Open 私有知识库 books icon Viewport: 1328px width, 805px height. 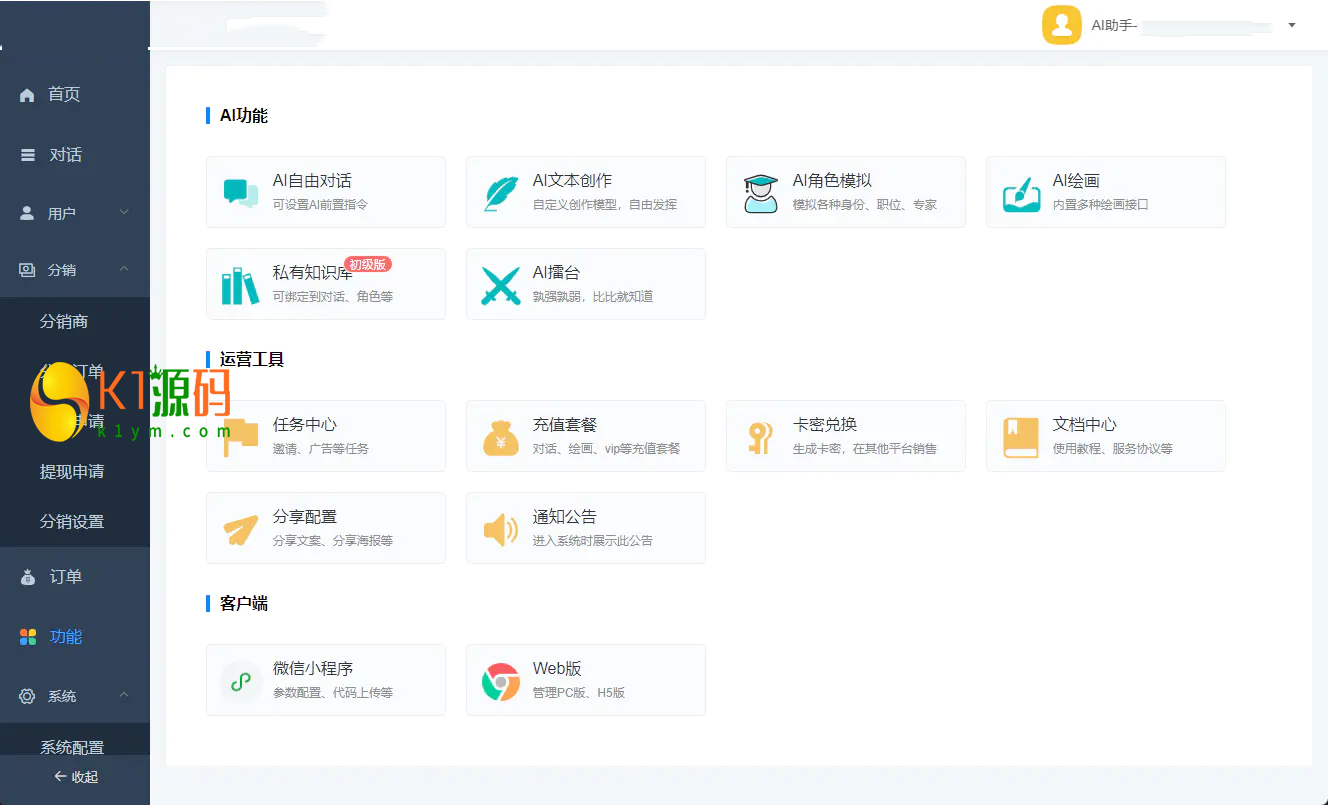coord(240,285)
